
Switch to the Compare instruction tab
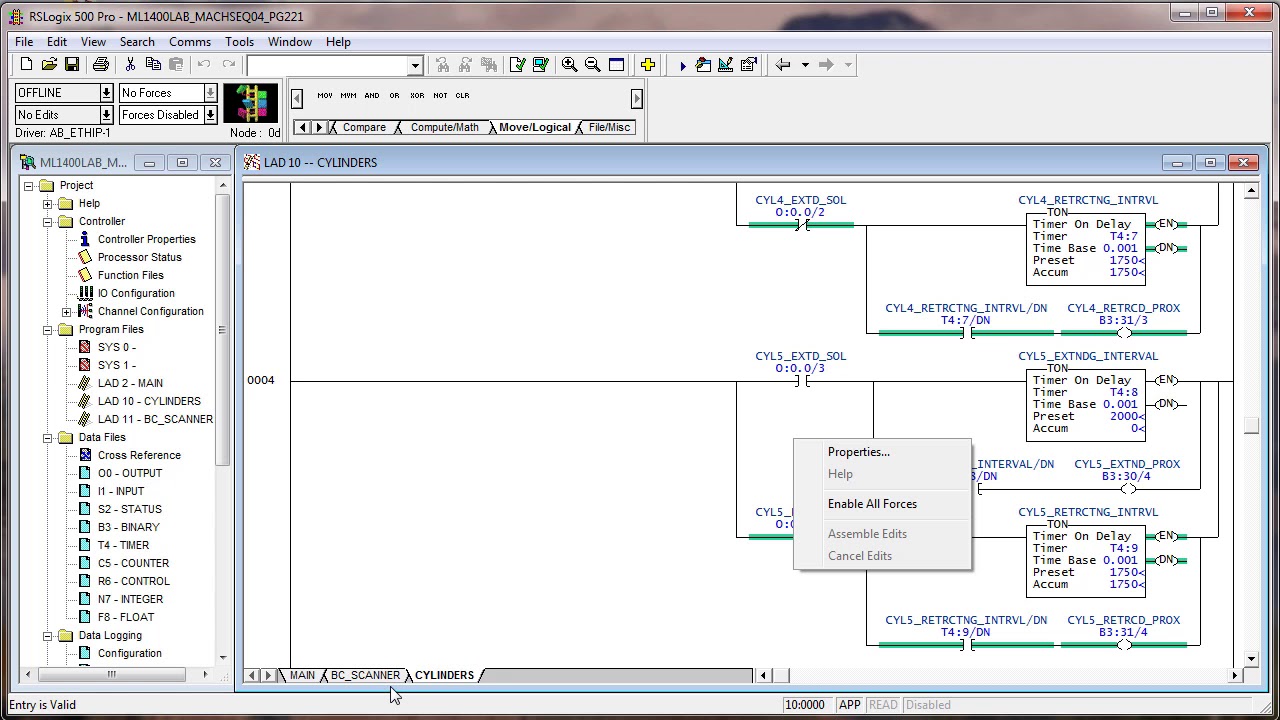pos(364,127)
